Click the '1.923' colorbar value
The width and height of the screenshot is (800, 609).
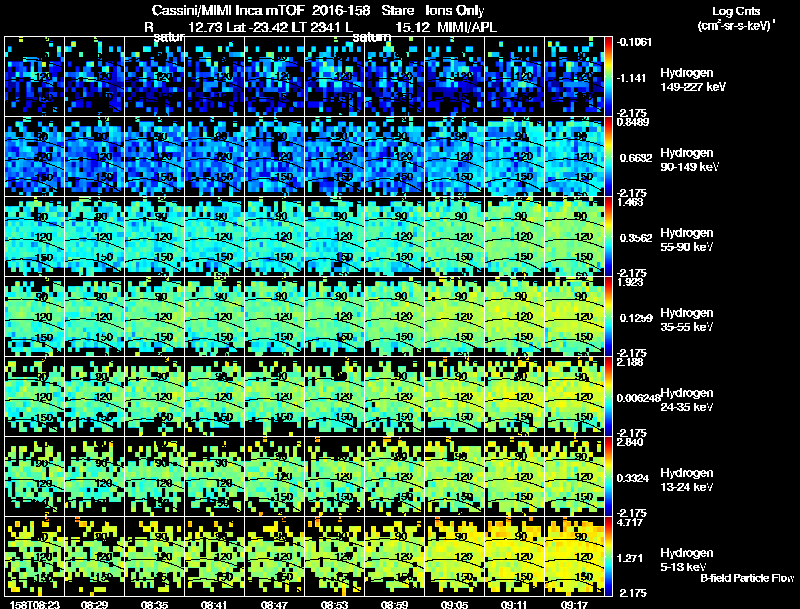tap(630, 282)
